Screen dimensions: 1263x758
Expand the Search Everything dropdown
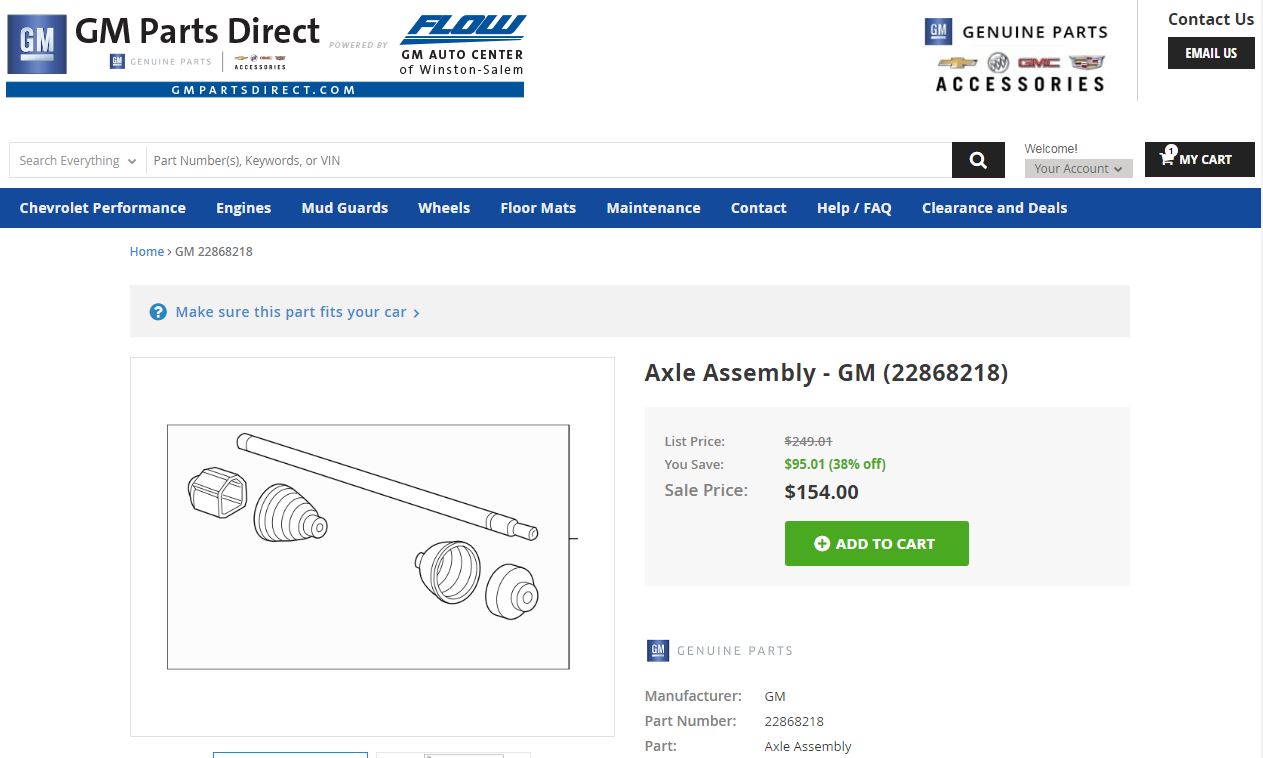click(x=78, y=160)
